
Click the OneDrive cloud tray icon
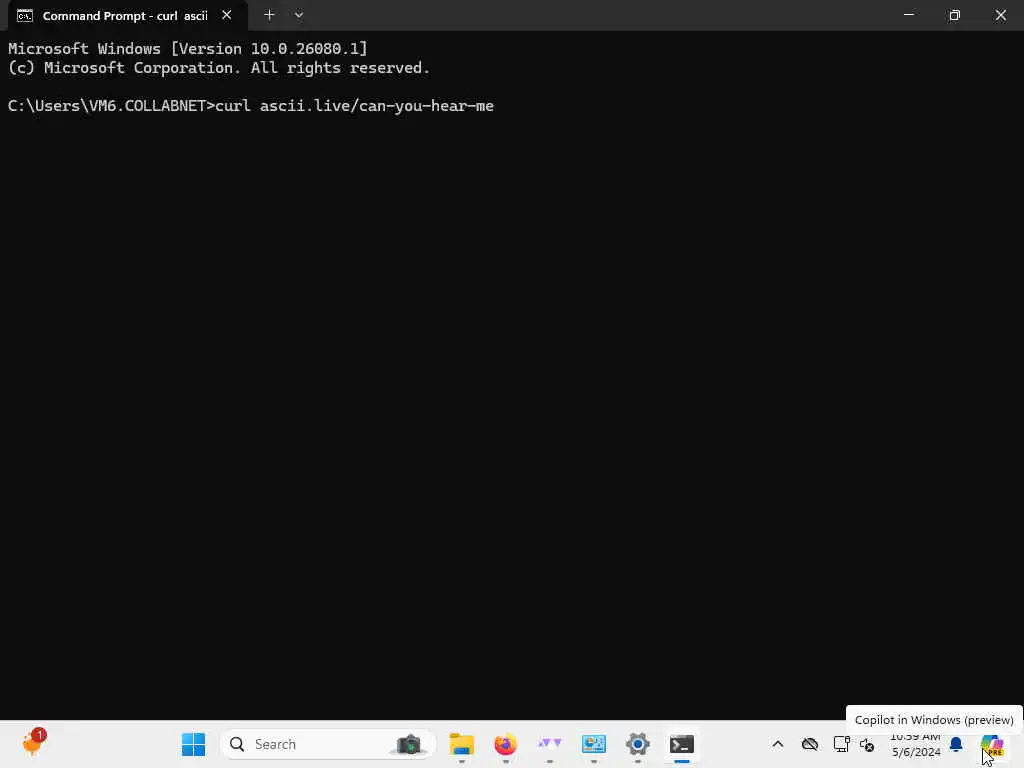(810, 744)
